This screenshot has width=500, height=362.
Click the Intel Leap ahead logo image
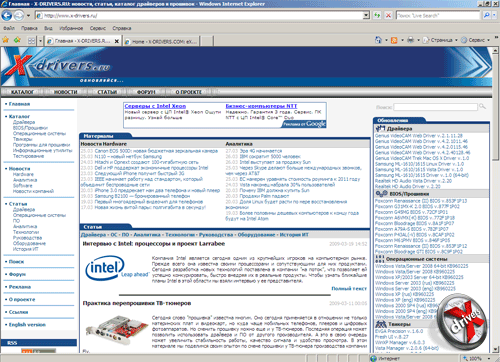(117, 268)
